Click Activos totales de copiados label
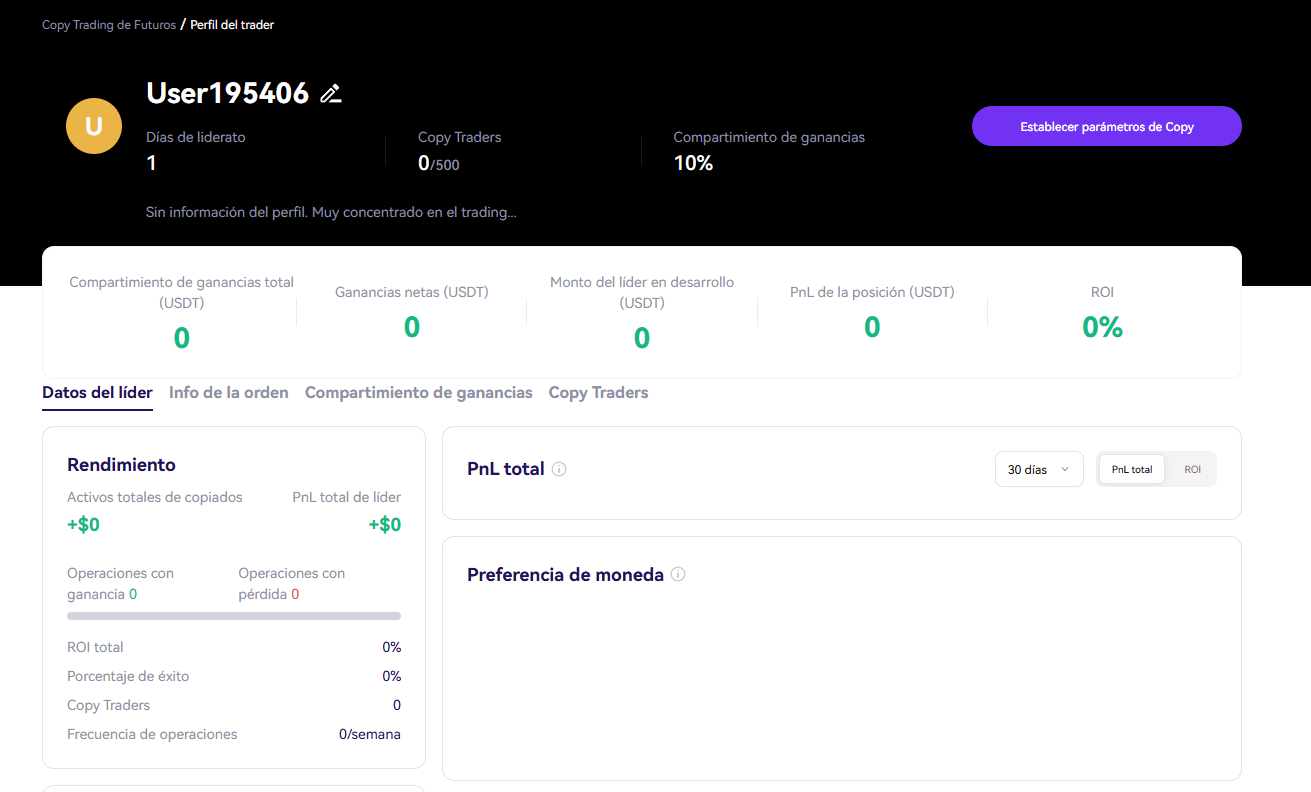Image resolution: width=1311 pixels, height=792 pixels. (155, 497)
